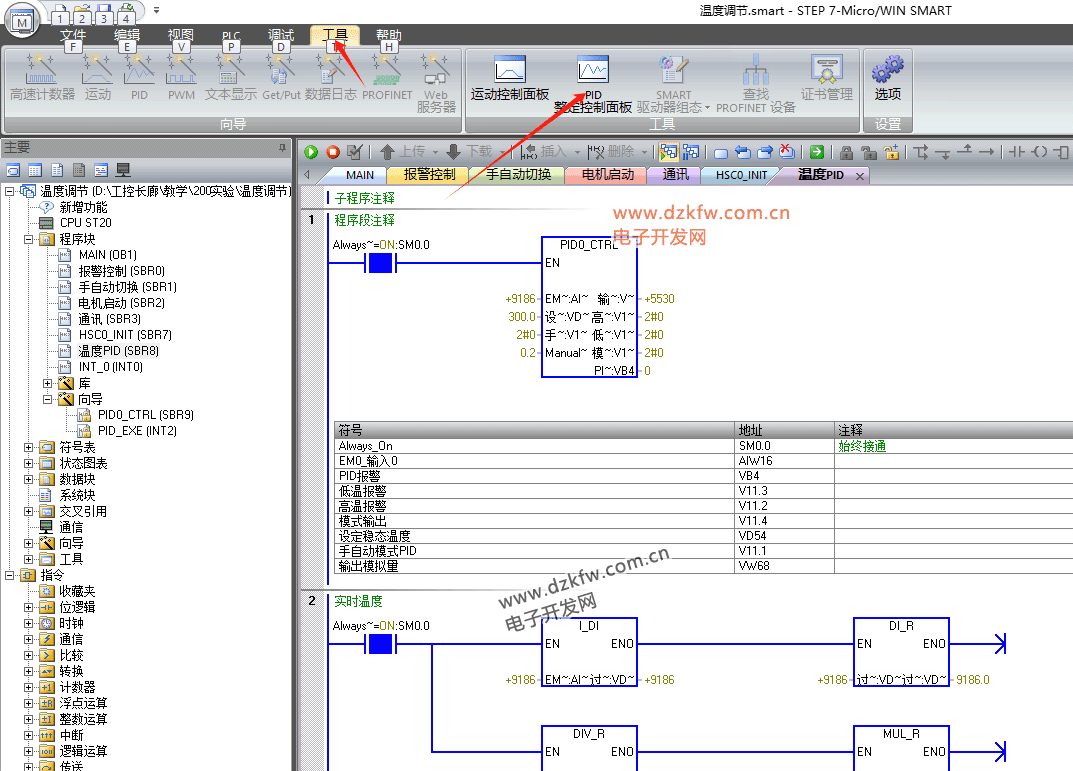Click the STEP 7 round application button
Screen dimensions: 1073x771
[23, 18]
